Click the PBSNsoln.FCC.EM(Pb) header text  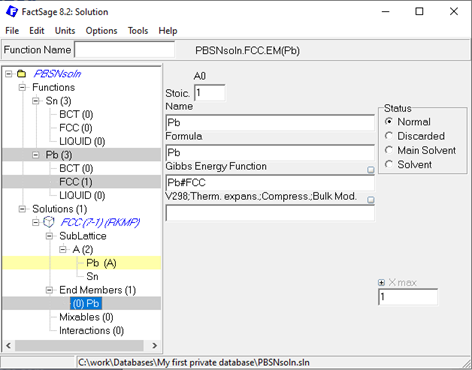click(247, 51)
